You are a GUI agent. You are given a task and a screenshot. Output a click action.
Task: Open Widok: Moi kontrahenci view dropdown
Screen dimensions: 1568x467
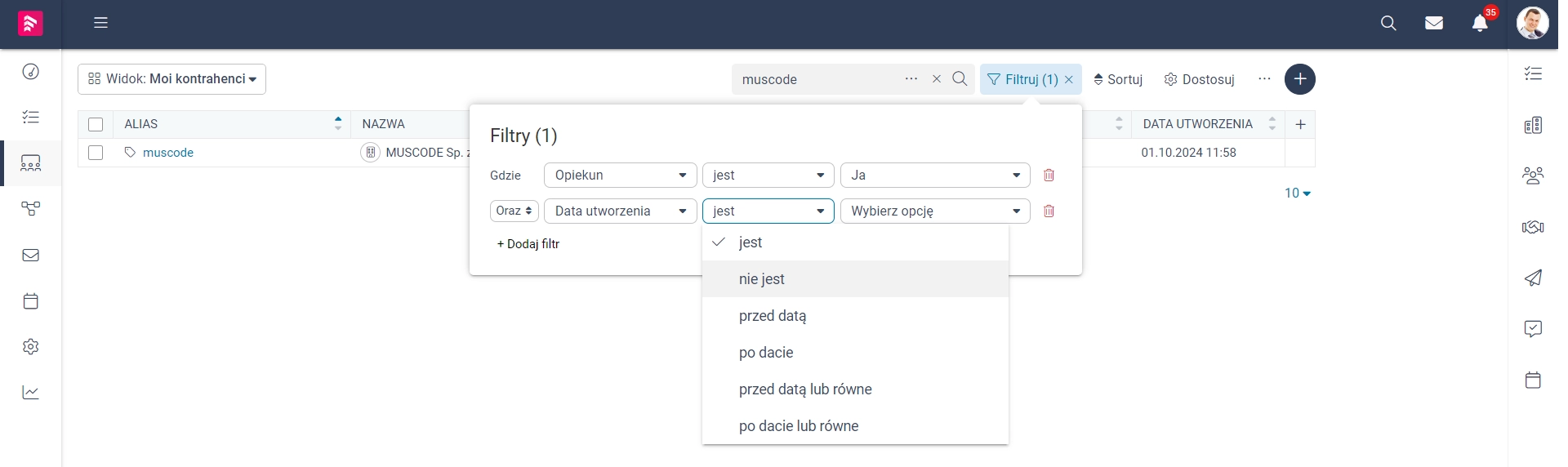tap(171, 79)
